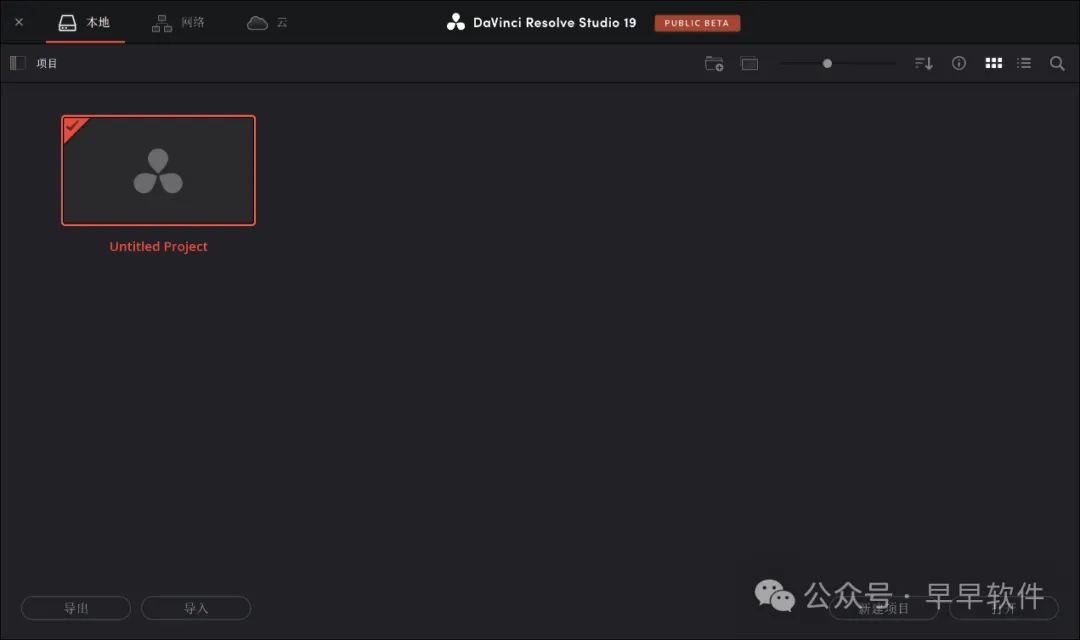Switch to the 本地 (Local) tab
This screenshot has width=1080, height=640.
[x=85, y=23]
